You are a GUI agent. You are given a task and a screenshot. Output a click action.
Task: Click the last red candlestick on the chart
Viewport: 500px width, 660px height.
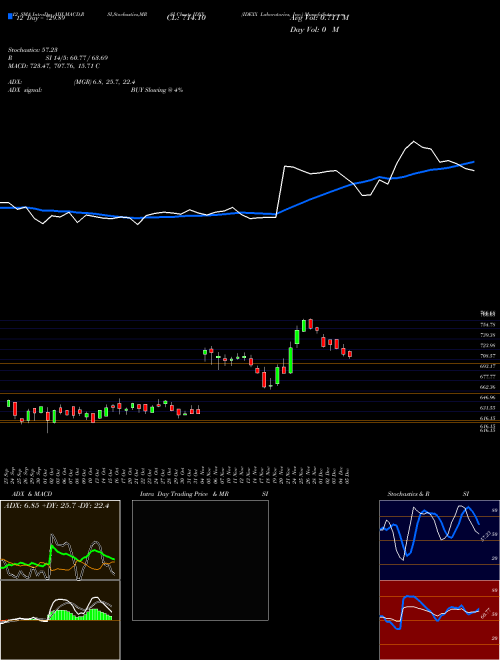(x=350, y=354)
